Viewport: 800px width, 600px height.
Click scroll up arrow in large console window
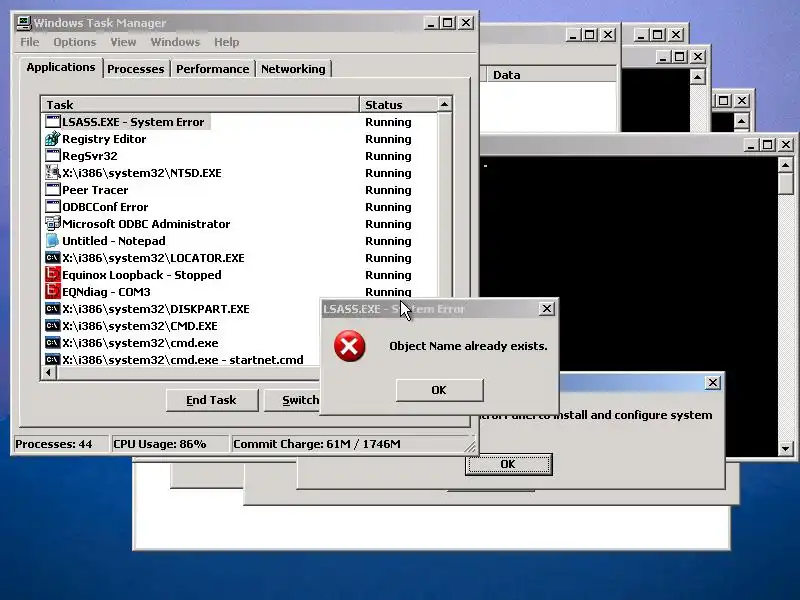(x=786, y=165)
